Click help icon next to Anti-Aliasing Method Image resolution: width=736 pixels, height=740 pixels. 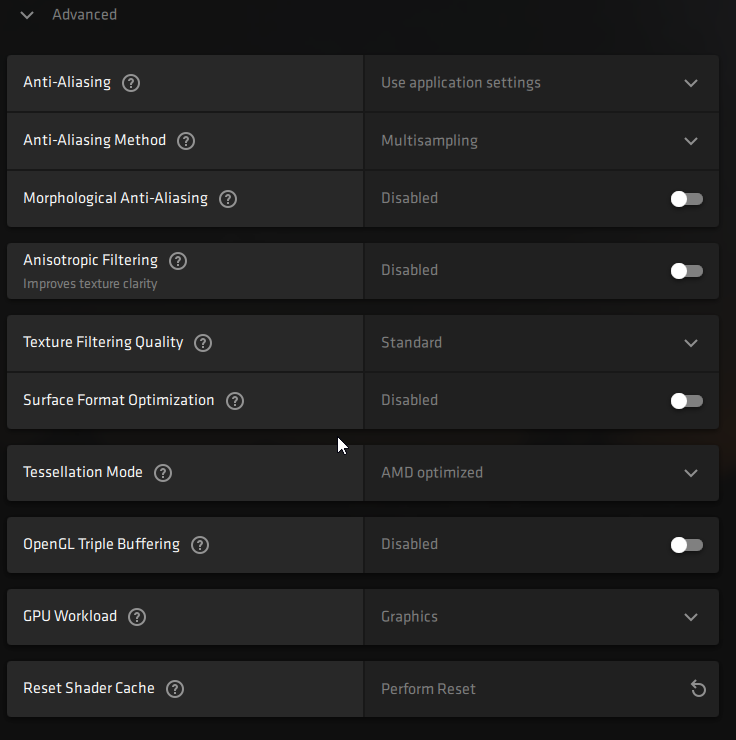pos(185,141)
